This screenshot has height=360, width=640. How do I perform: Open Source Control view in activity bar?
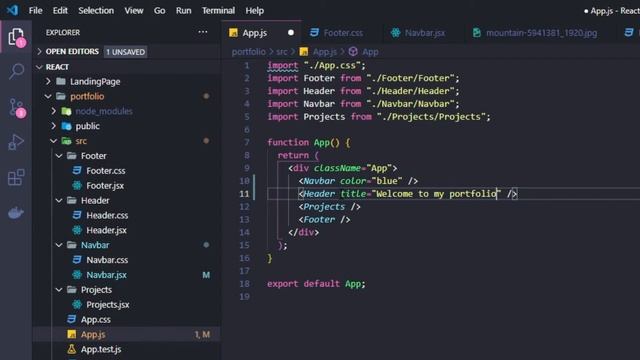pos(17,108)
